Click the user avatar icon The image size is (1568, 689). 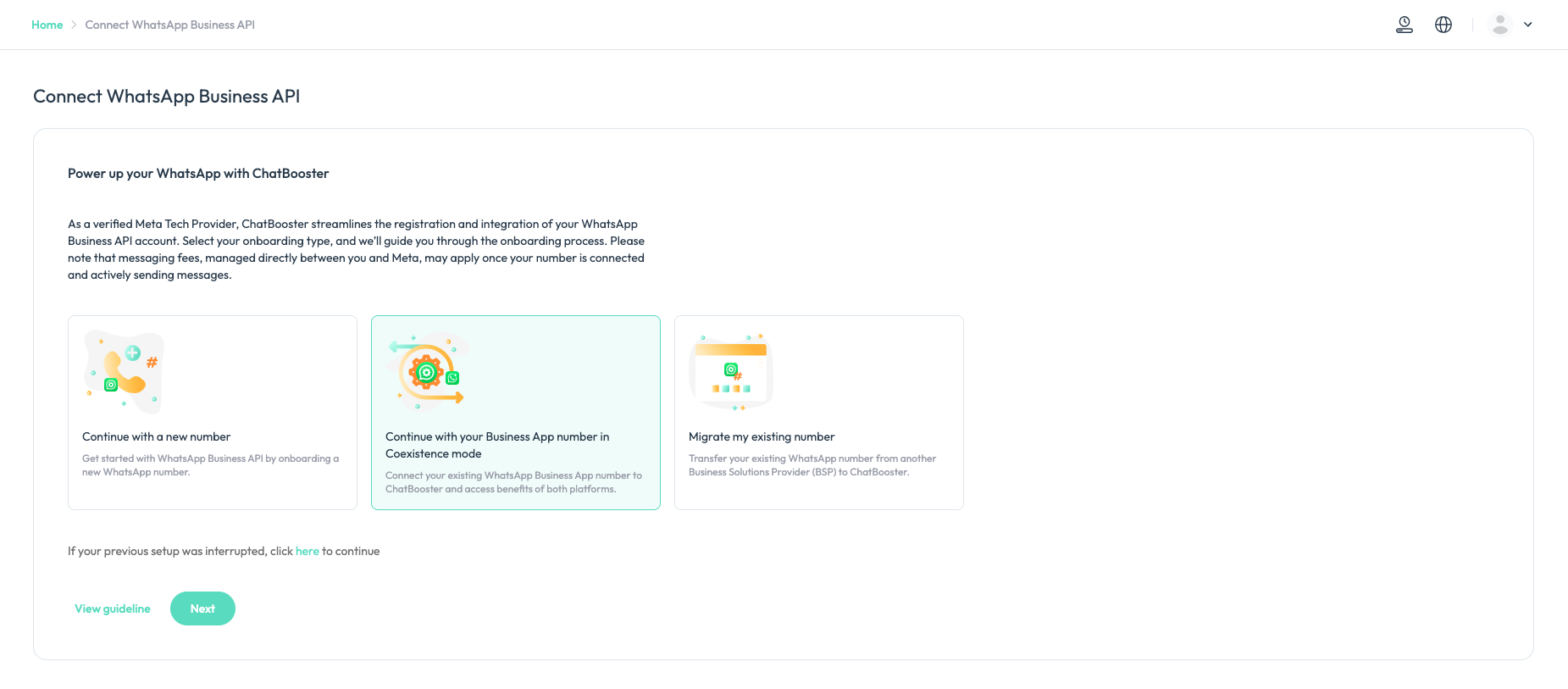tap(1500, 25)
